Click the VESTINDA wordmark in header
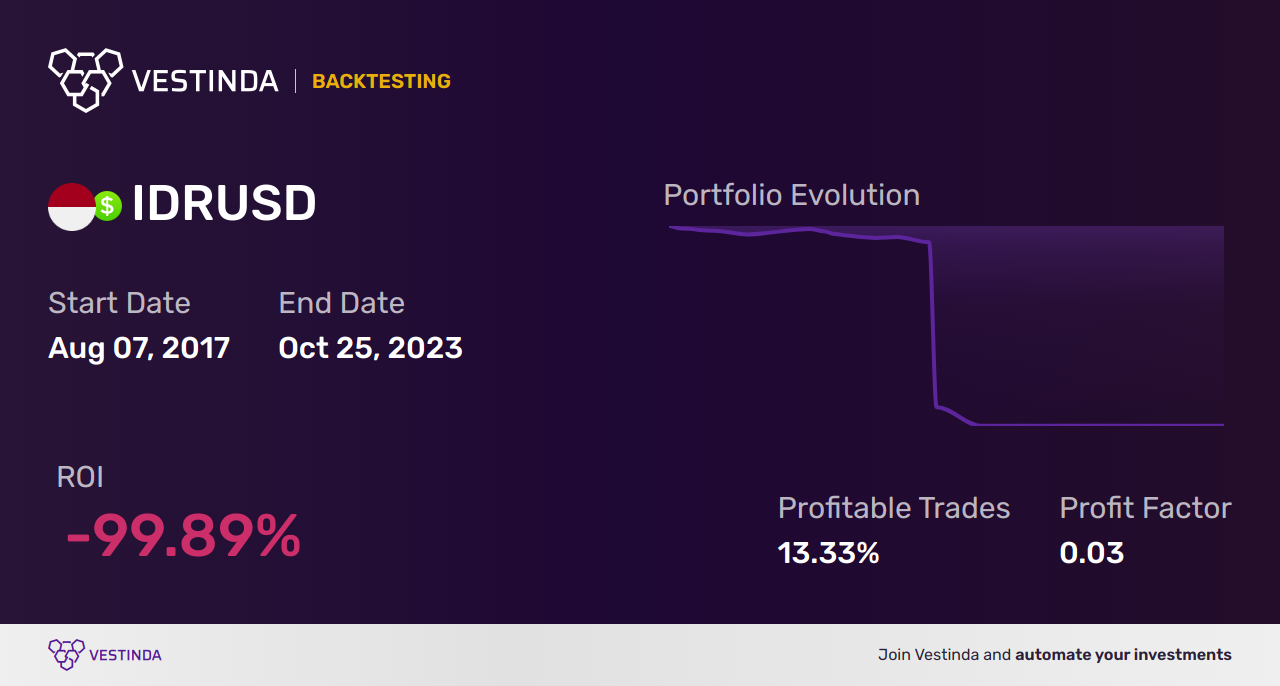Image resolution: width=1280 pixels, height=686 pixels. pos(205,82)
